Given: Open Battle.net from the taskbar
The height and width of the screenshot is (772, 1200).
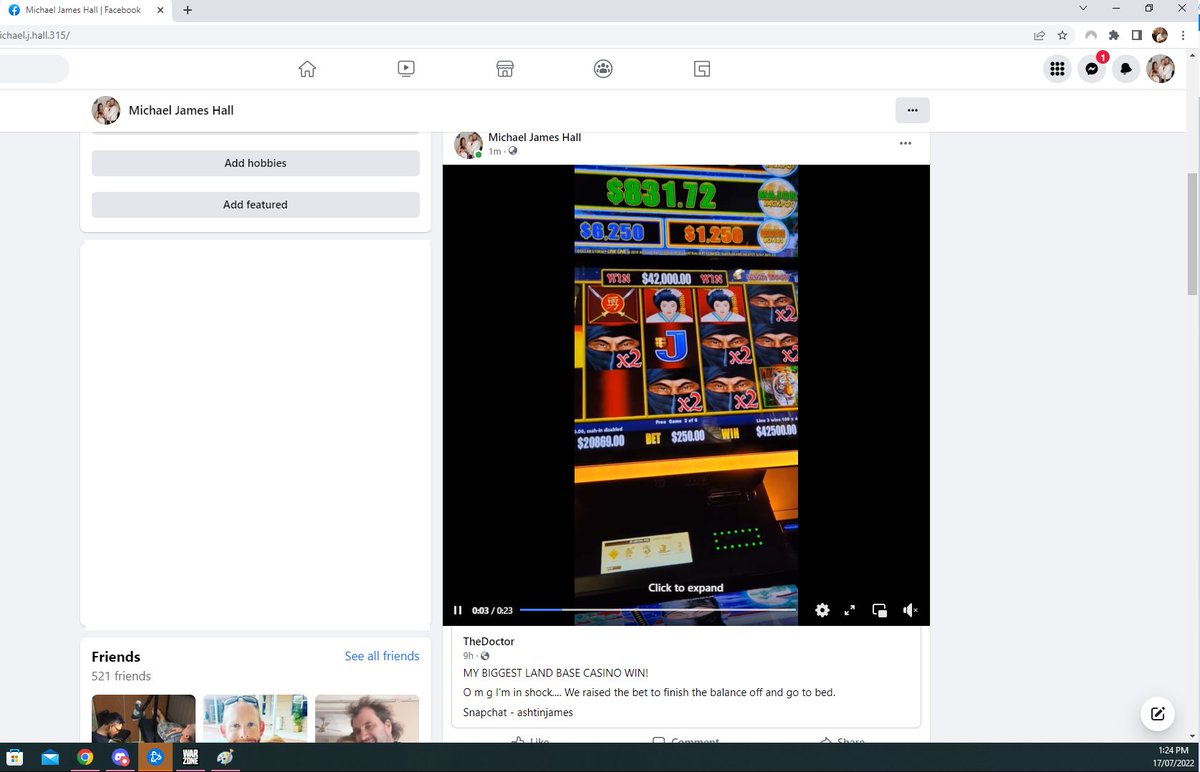Looking at the screenshot, I should coord(155,757).
